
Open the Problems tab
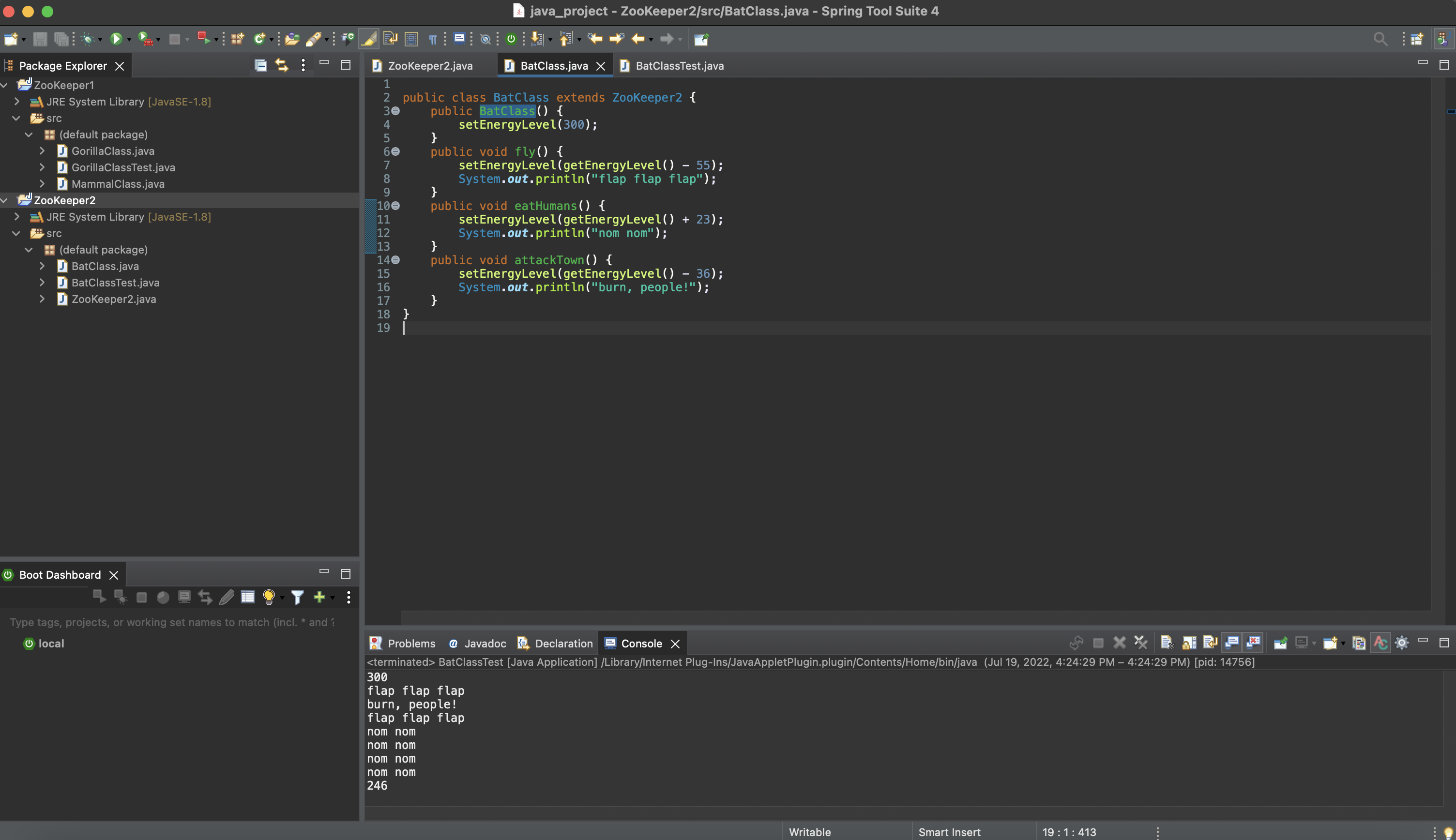403,643
